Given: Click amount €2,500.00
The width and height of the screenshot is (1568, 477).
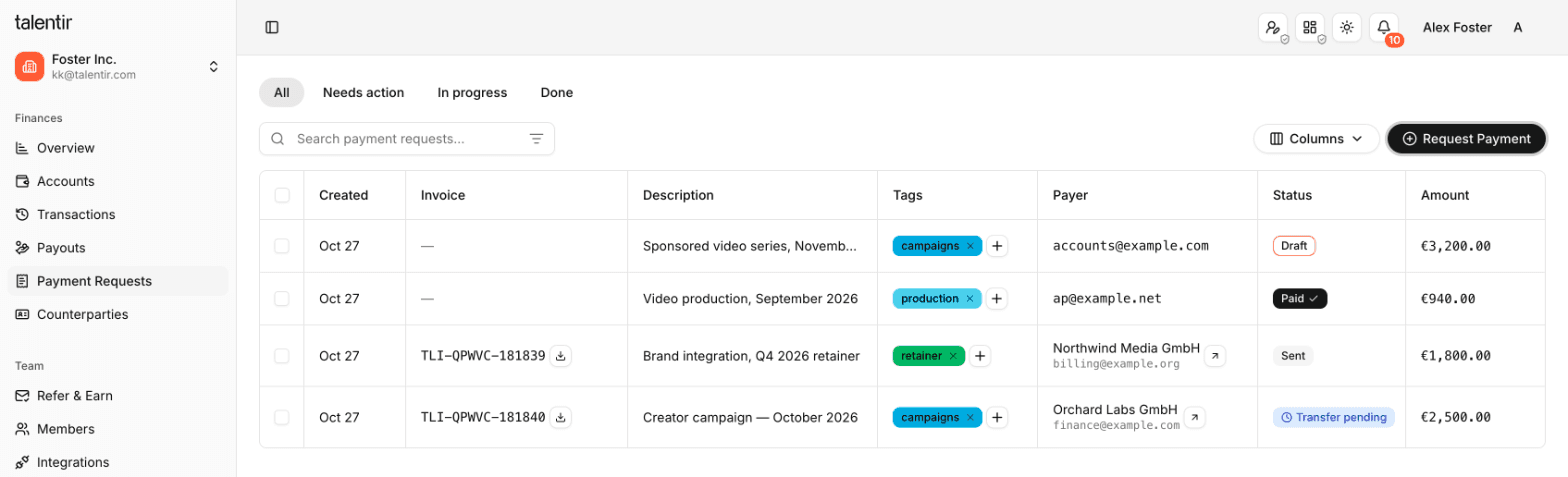Looking at the screenshot, I should (x=1456, y=417).
